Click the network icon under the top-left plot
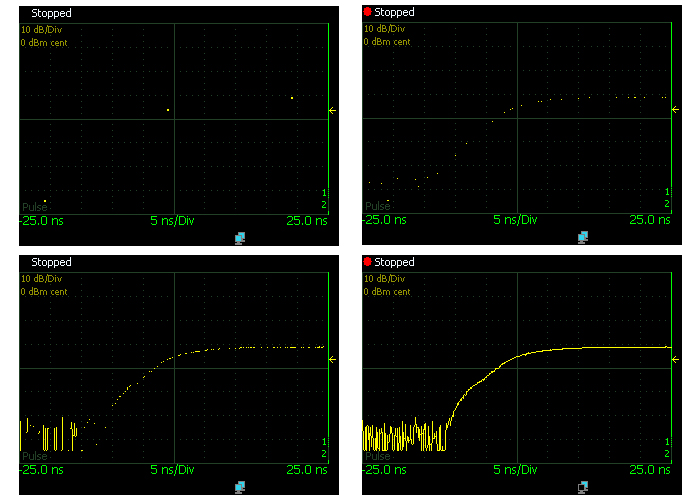The image size is (700, 500). click(x=240, y=237)
